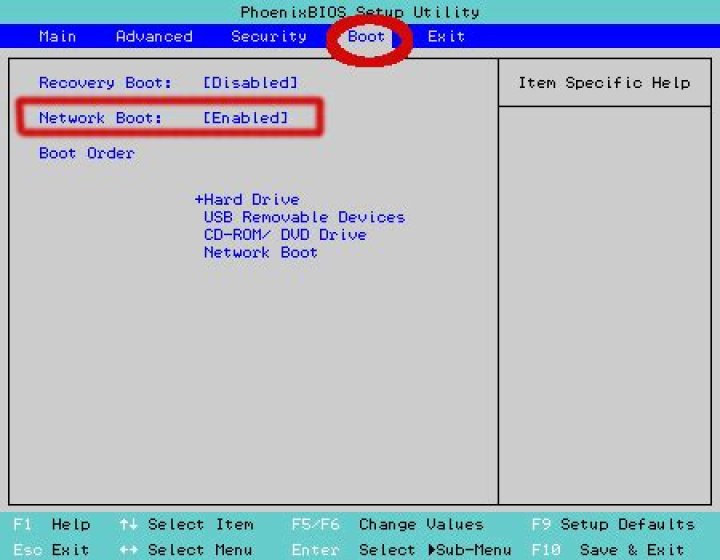This screenshot has width=720, height=560.
Task: Select CD-ROM/ DVD Drive boot entry
Action: (x=285, y=235)
